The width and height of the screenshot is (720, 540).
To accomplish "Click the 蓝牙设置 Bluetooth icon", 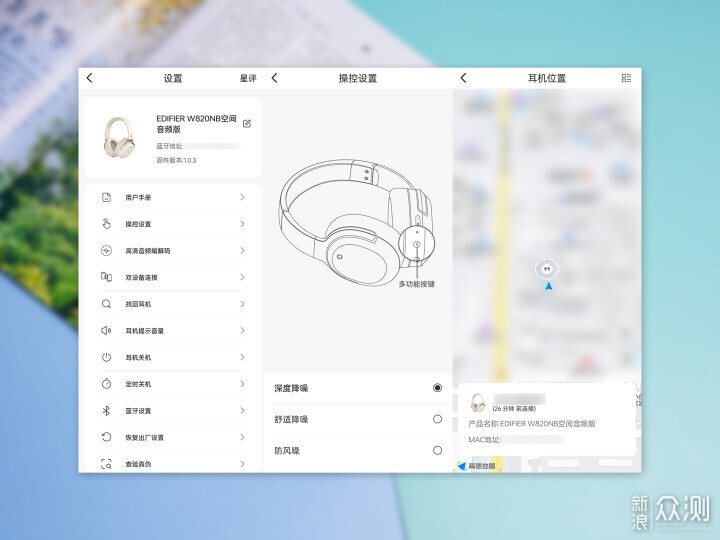I will [106, 411].
